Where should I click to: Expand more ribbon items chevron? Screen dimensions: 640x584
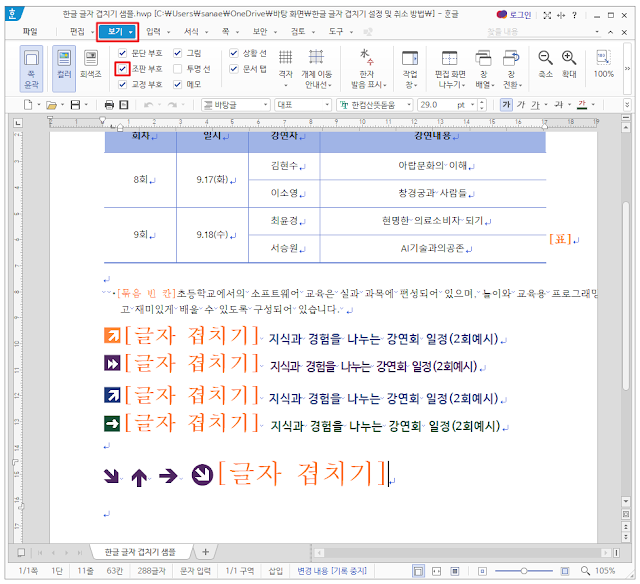coord(627,69)
